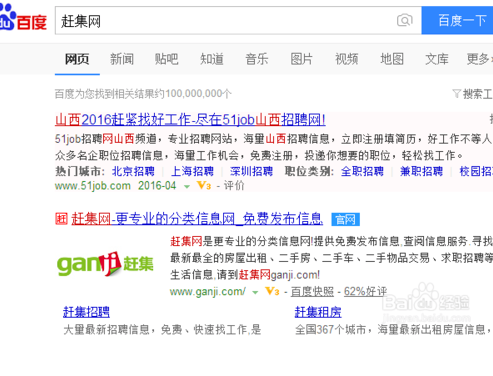The image size is (493, 376).
Task: Open the 62%好评 rating link
Action: click(x=366, y=292)
